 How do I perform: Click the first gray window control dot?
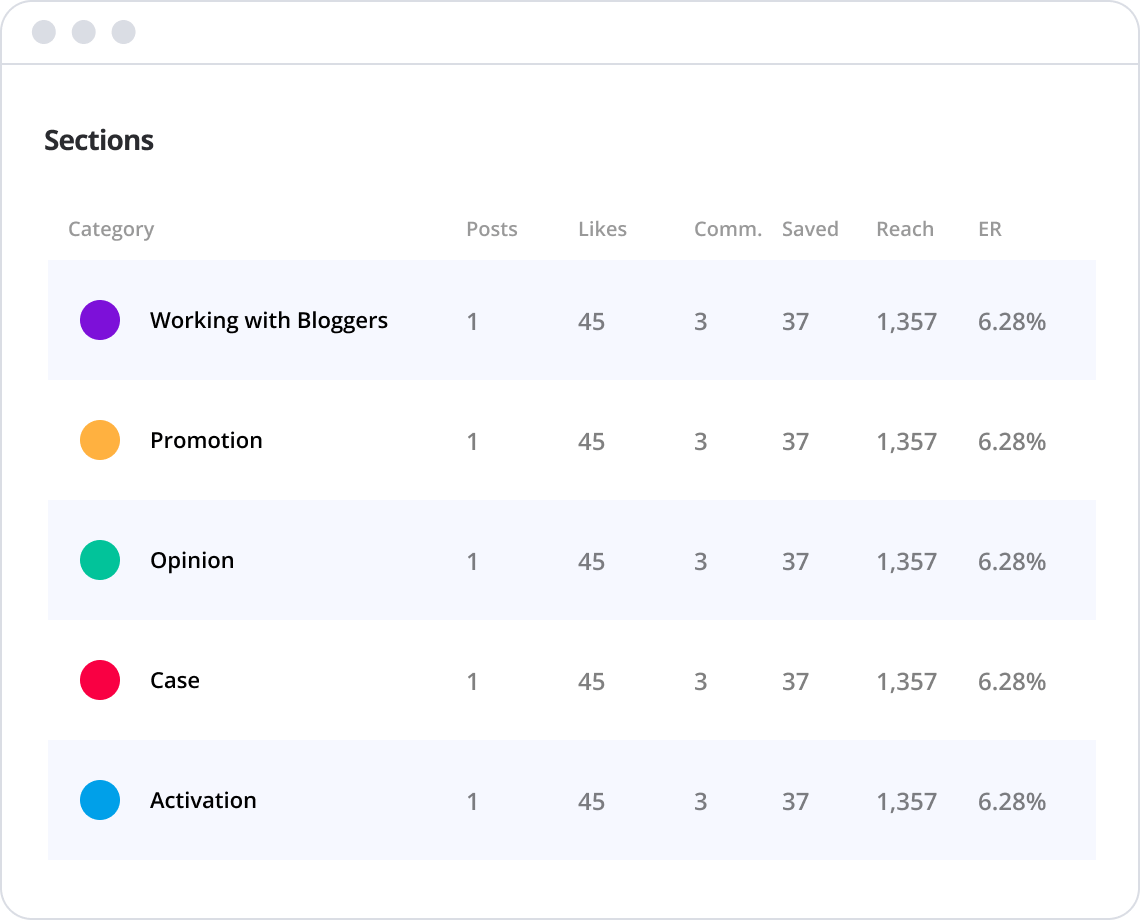(44, 32)
